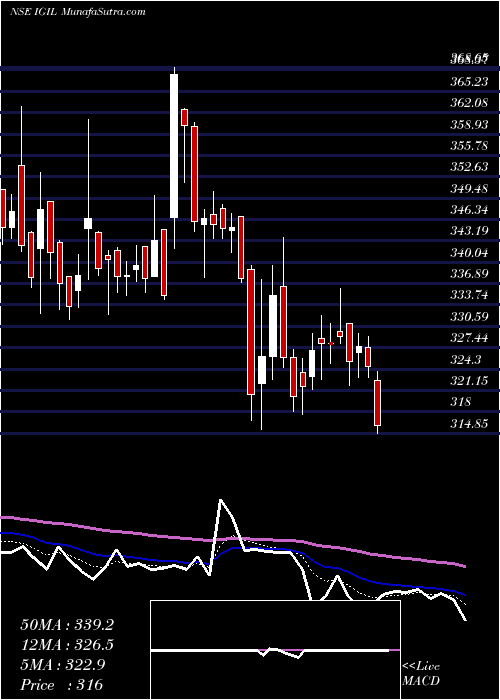Select the 358.93 price axis value
Image resolution: width=500 pixels, height=700 pixels.
click(469, 125)
